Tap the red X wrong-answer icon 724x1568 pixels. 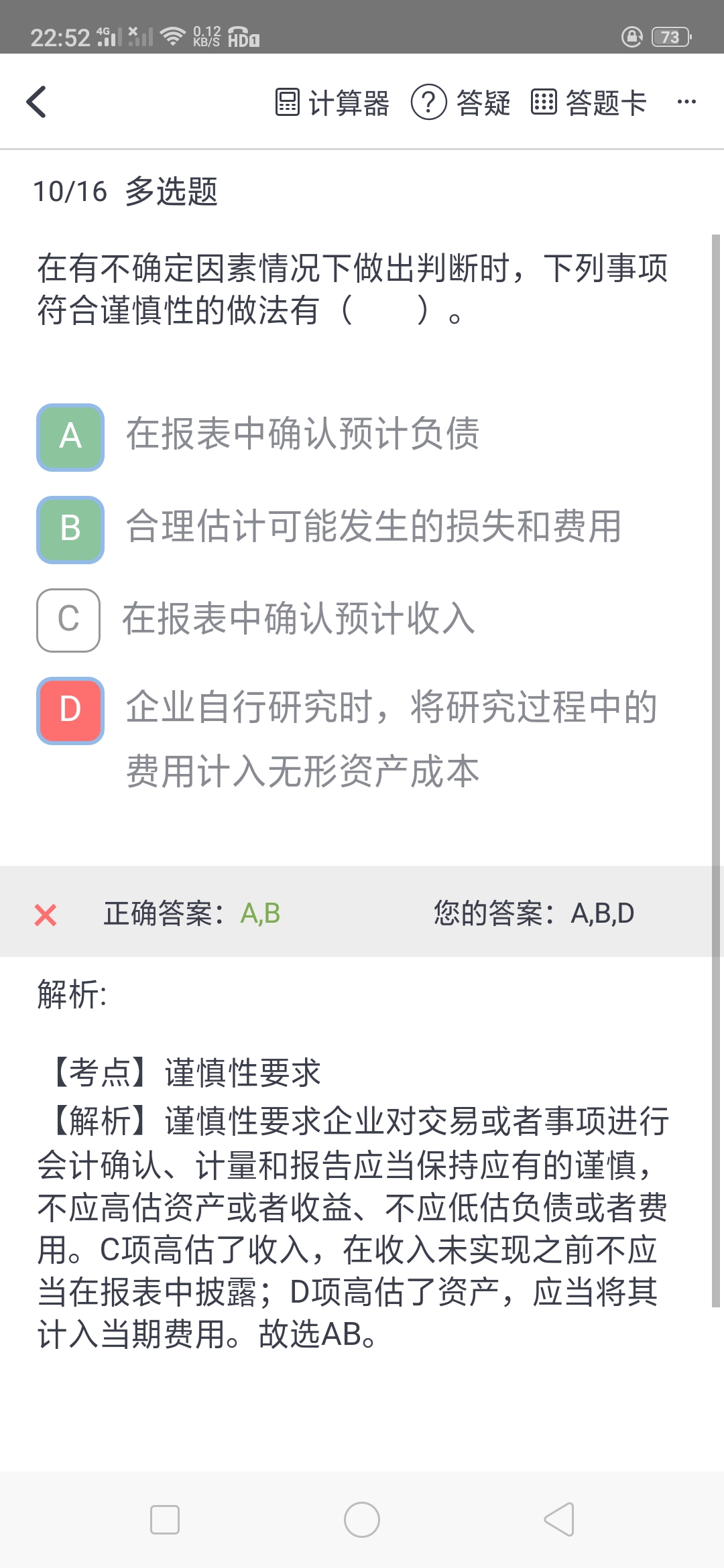tap(46, 915)
